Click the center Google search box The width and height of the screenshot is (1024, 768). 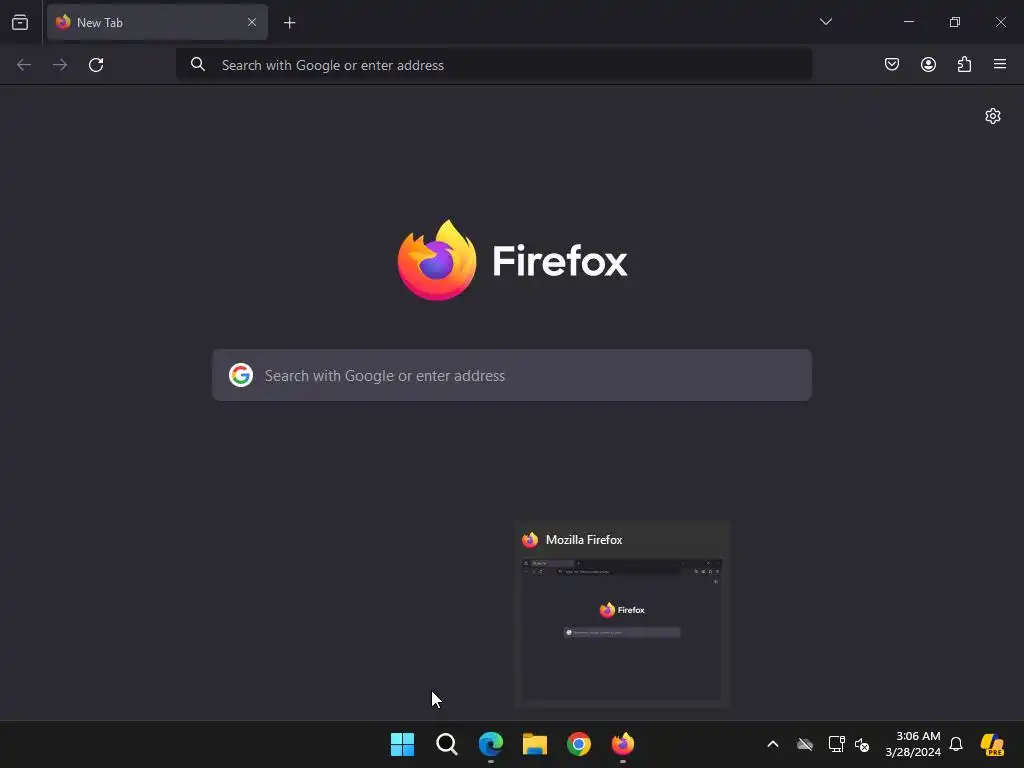(x=512, y=376)
